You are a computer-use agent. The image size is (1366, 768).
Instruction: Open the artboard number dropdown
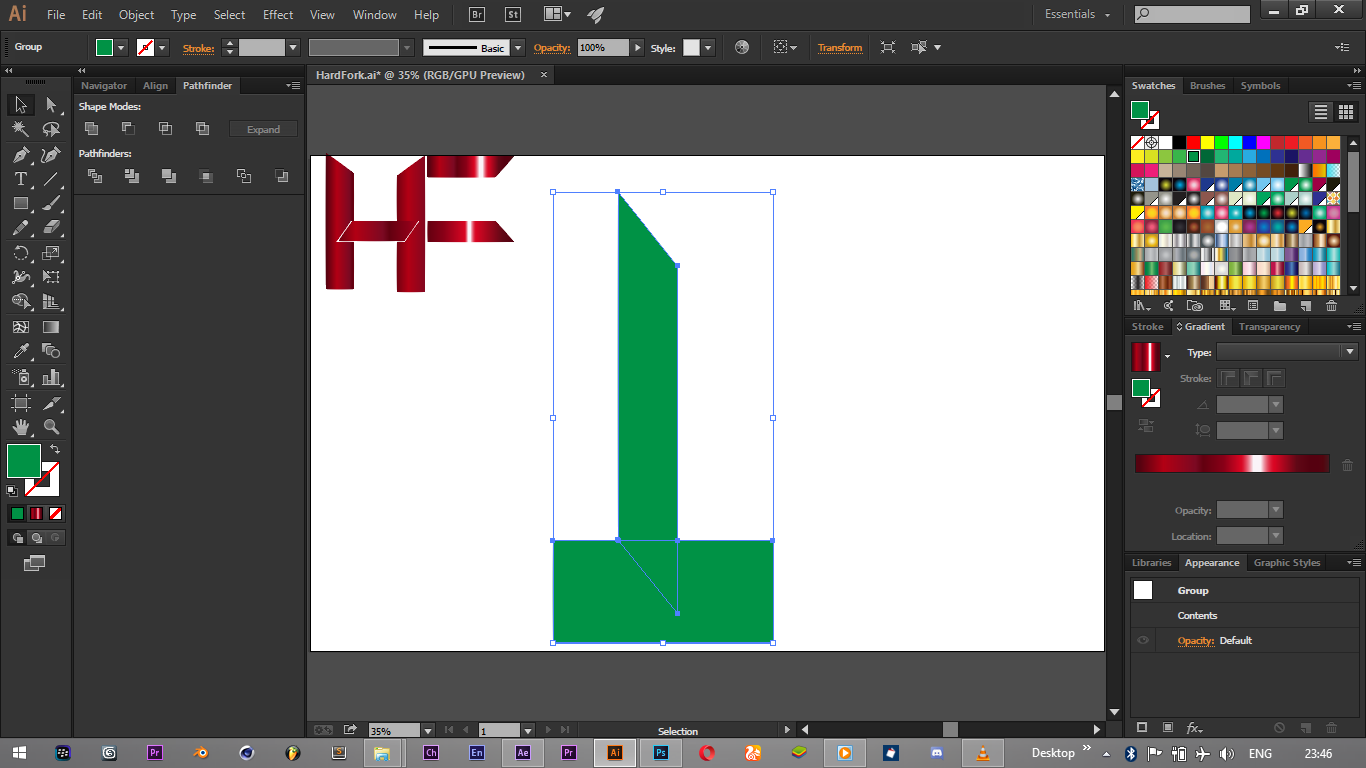(528, 731)
